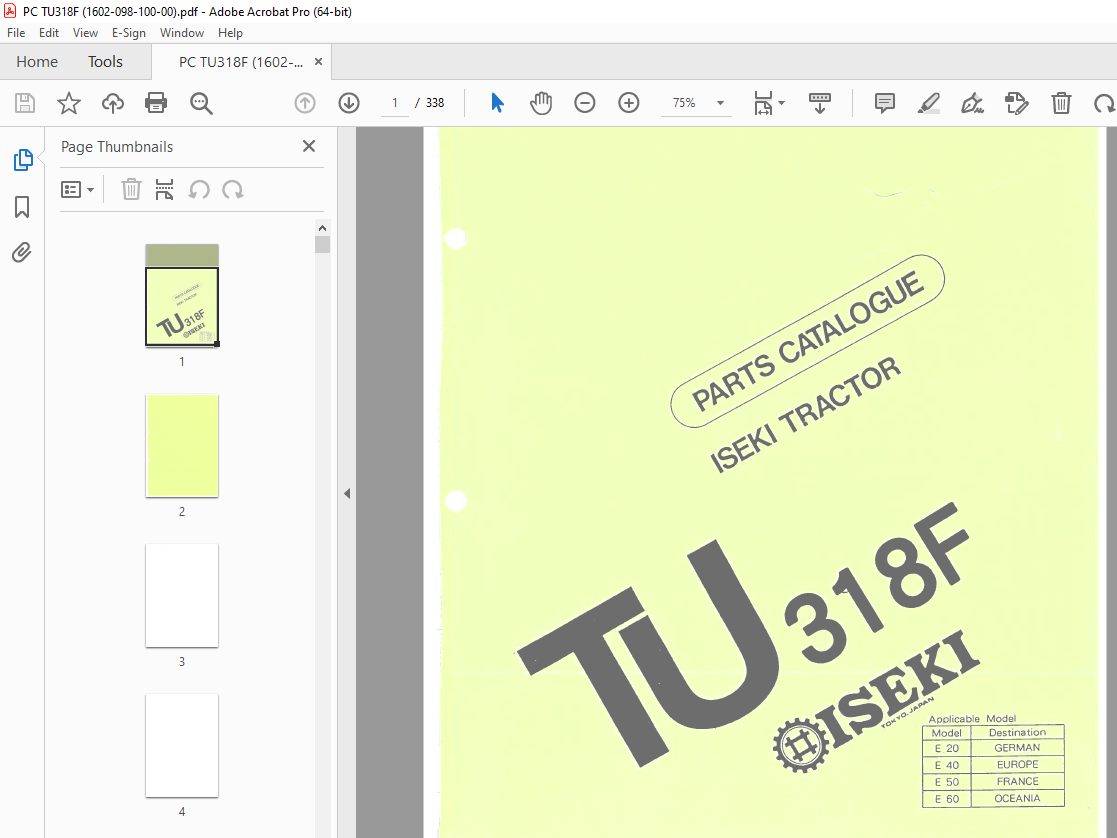Delete selected page in thumbnails panel
1117x838 pixels.
(131, 190)
